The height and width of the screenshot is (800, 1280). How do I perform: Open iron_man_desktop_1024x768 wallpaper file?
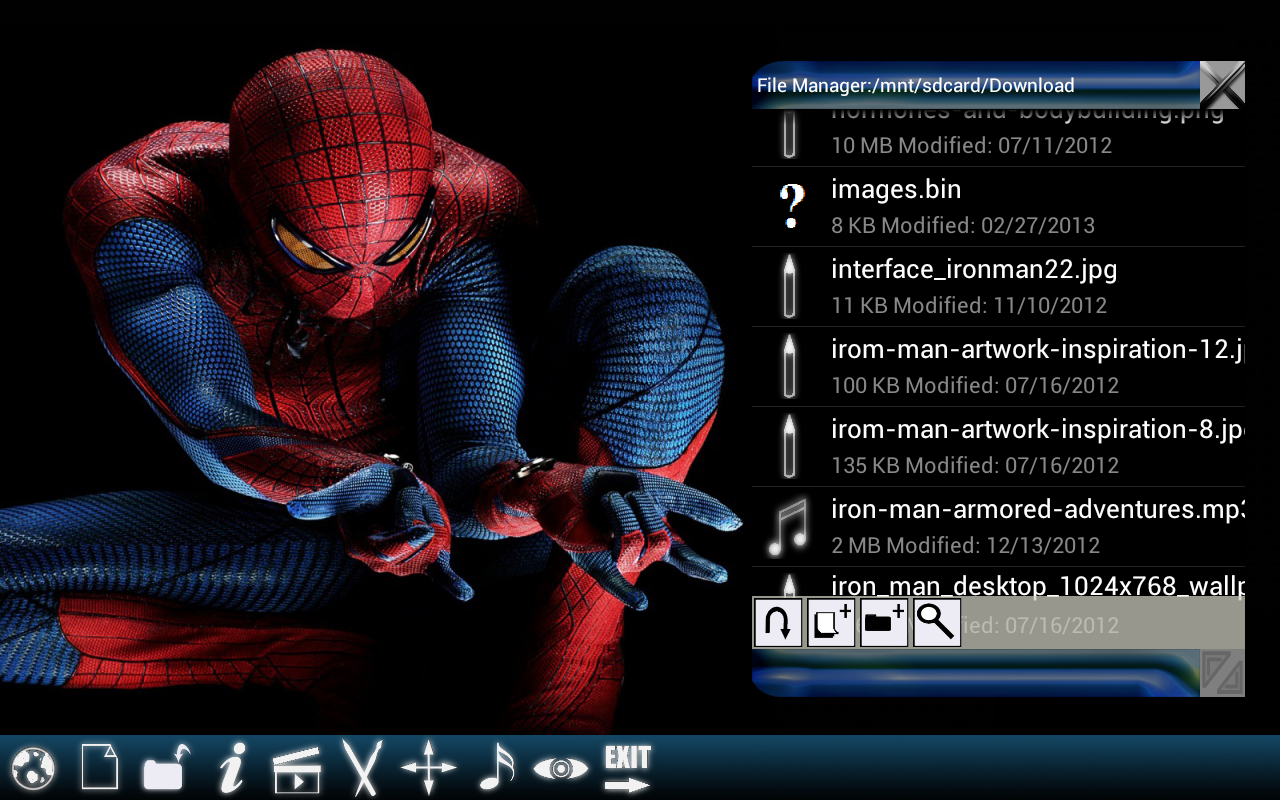pyautogui.click(x=998, y=585)
